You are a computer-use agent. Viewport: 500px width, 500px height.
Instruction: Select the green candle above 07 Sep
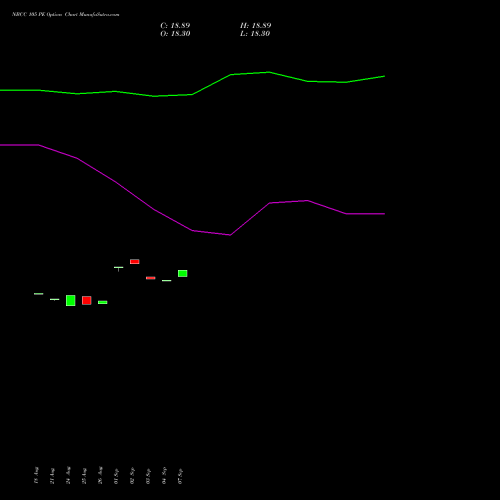183,273
